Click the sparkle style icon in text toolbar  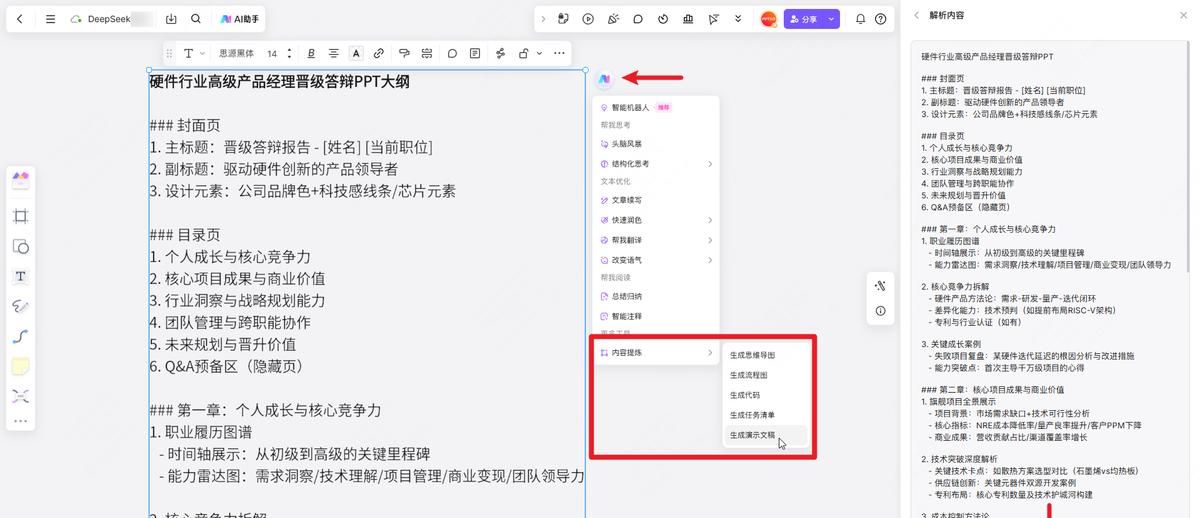pyautogui.click(x=500, y=53)
